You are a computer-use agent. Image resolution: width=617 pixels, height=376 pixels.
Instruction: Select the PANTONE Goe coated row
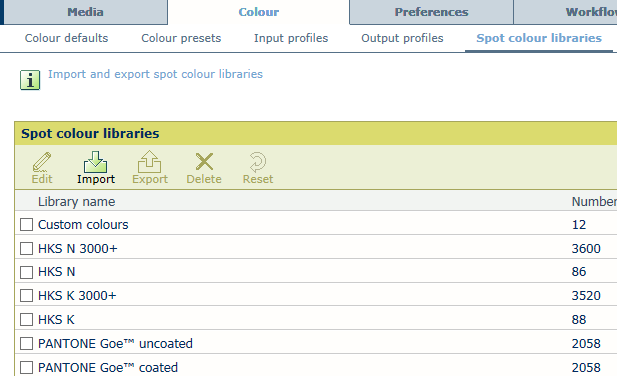point(316,366)
